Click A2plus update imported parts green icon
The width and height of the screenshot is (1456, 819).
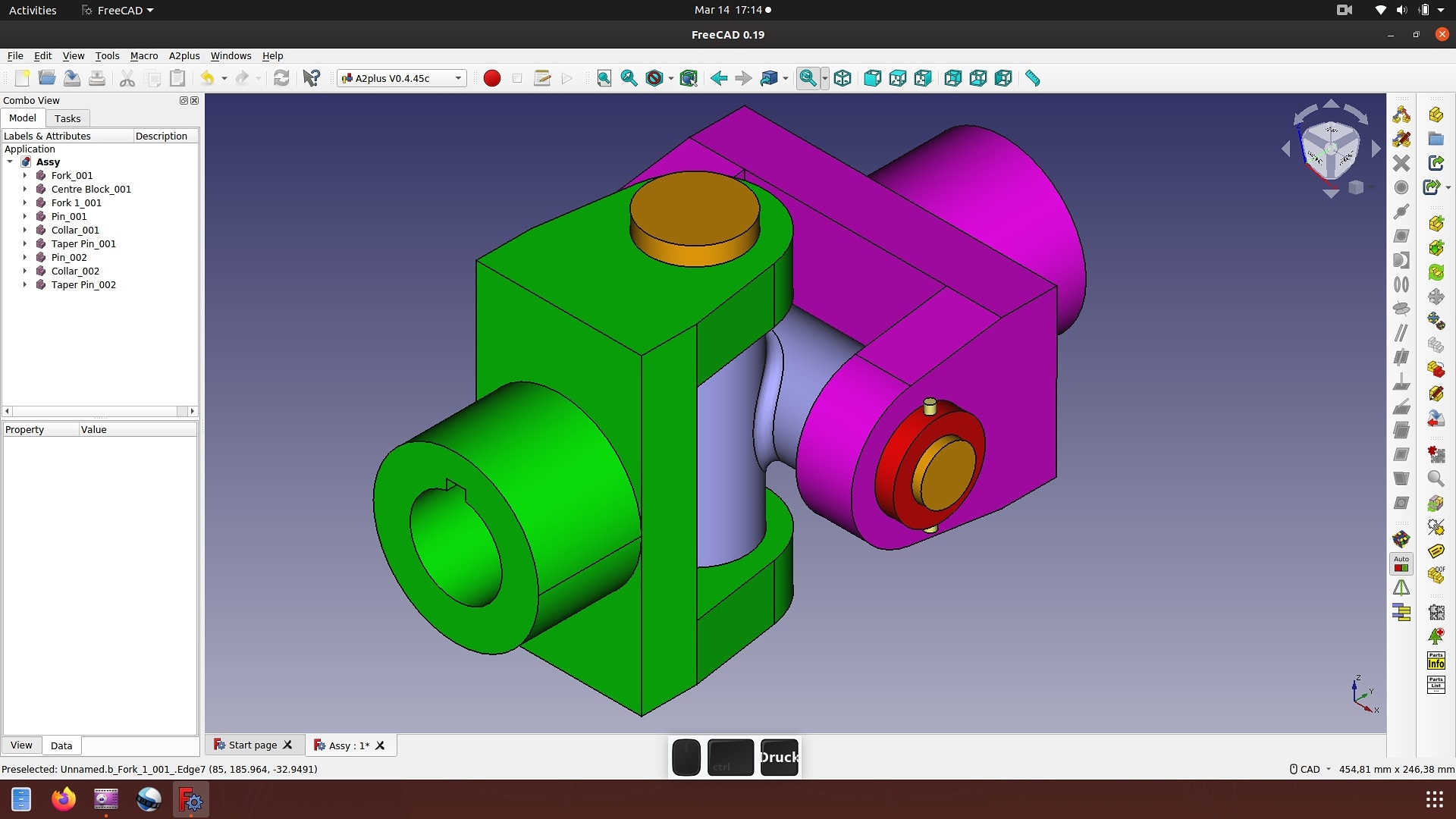(1436, 272)
